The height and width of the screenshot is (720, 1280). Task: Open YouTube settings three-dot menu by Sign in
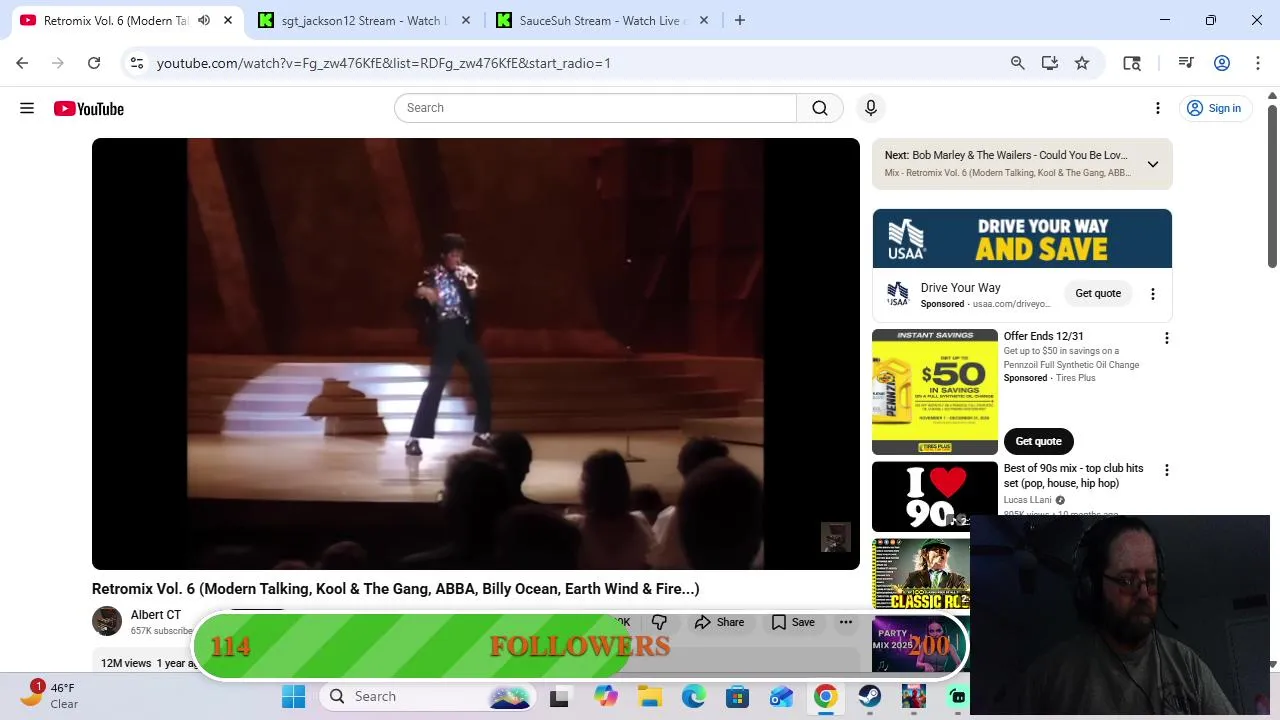coord(1158,108)
